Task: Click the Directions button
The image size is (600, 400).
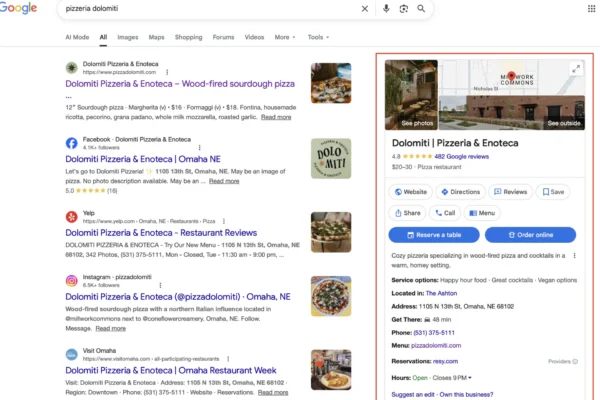Action: pyautogui.click(x=459, y=191)
